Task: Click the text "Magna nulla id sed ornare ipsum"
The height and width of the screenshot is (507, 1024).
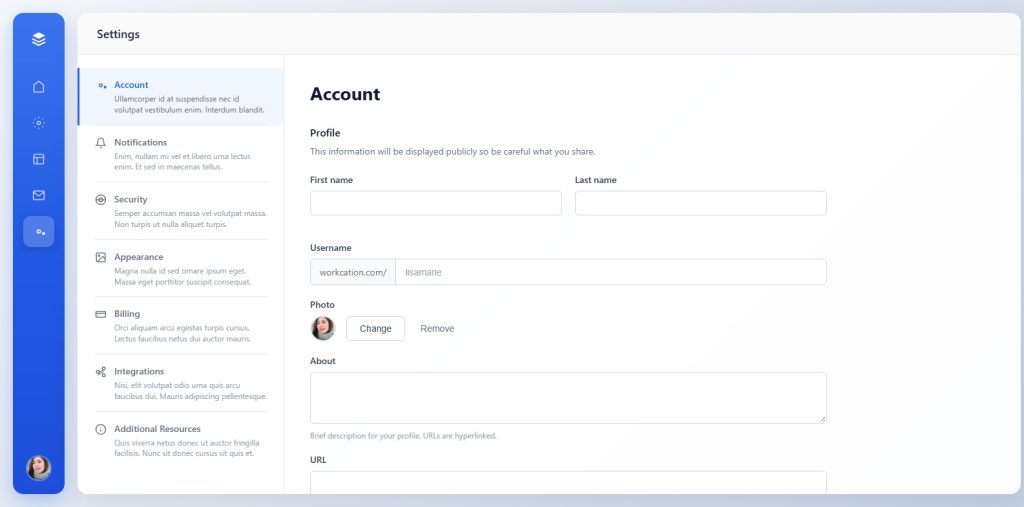Action: pyautogui.click(x=171, y=271)
